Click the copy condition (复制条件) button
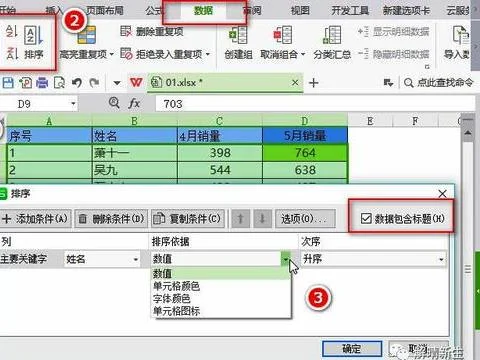The image size is (480, 360). pos(188,219)
